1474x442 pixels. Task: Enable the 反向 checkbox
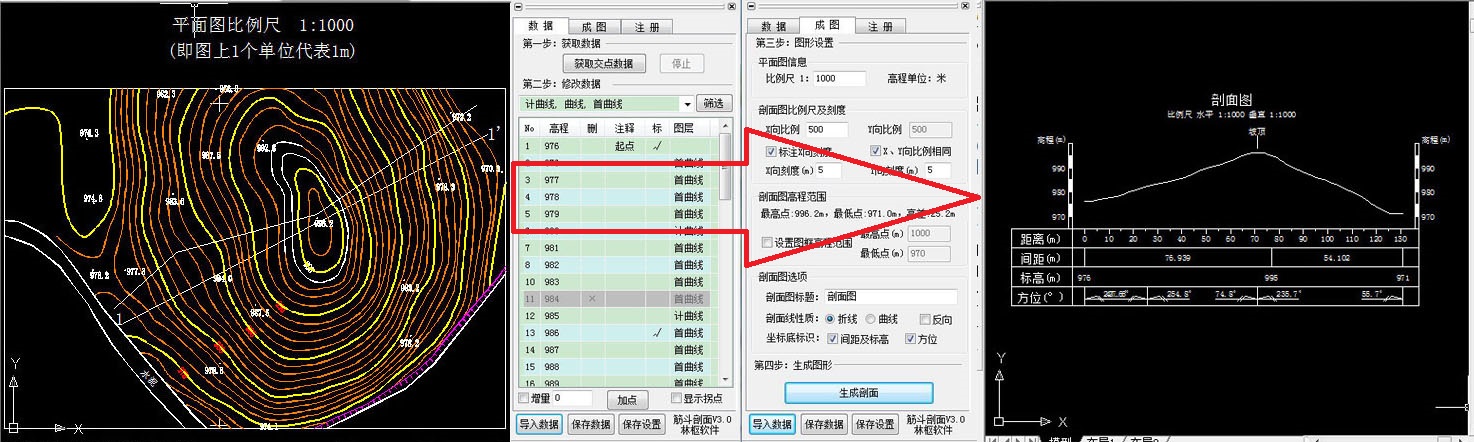tap(924, 319)
